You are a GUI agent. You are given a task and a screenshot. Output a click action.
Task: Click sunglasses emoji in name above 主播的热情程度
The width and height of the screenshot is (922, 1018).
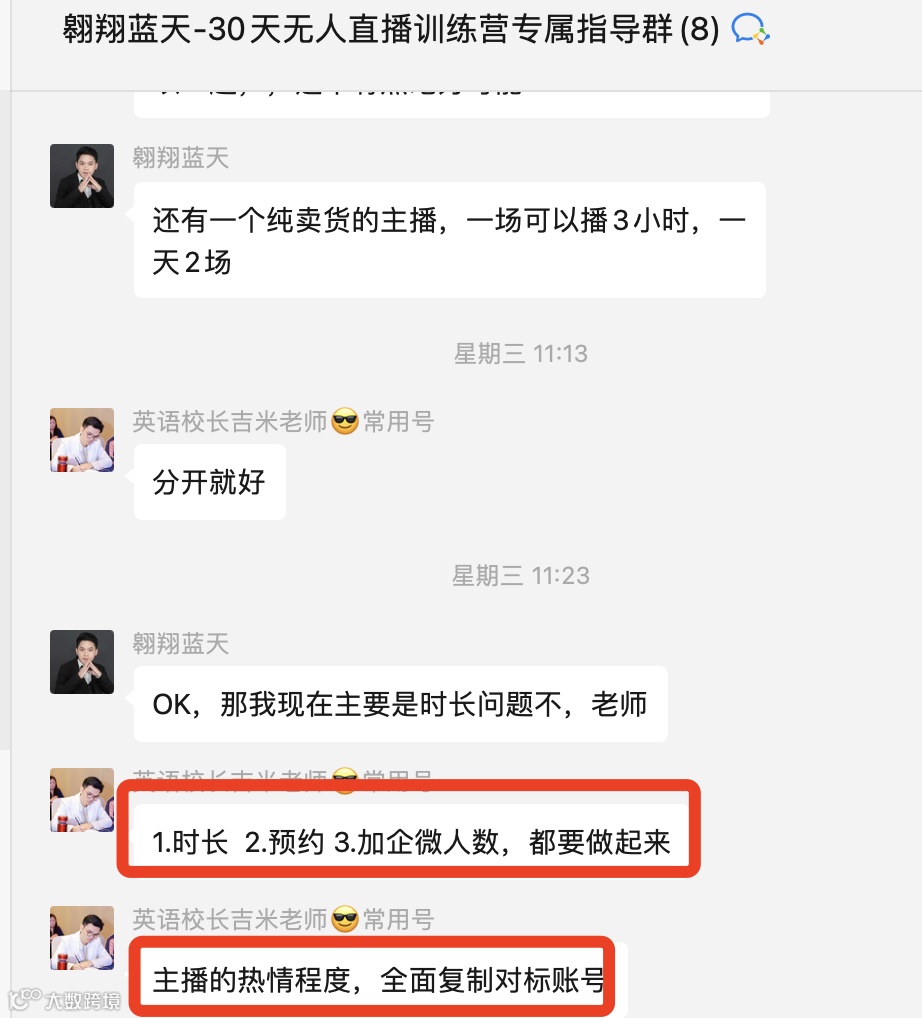[x=345, y=920]
